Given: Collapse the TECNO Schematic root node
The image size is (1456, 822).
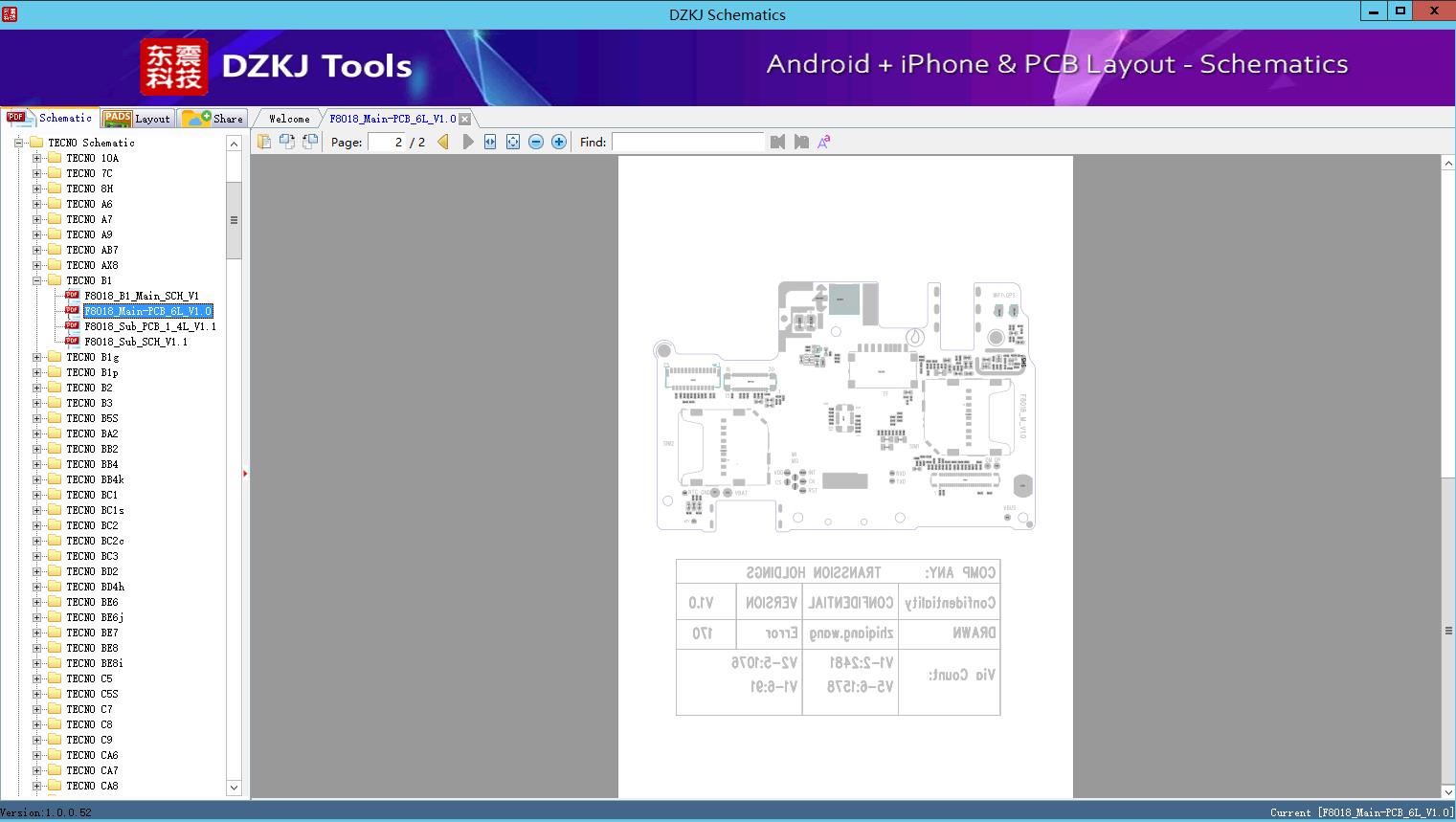Looking at the screenshot, I should click(18, 143).
